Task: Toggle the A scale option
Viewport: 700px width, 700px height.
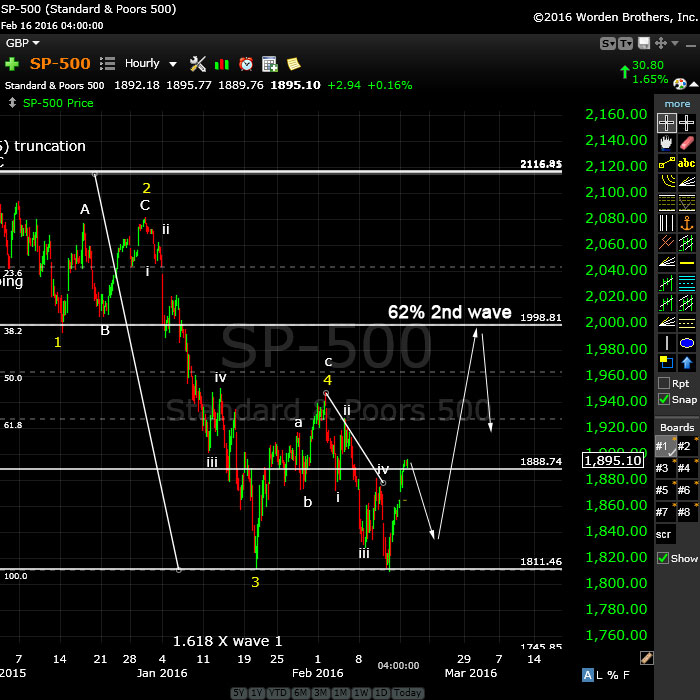Action: click(x=588, y=675)
